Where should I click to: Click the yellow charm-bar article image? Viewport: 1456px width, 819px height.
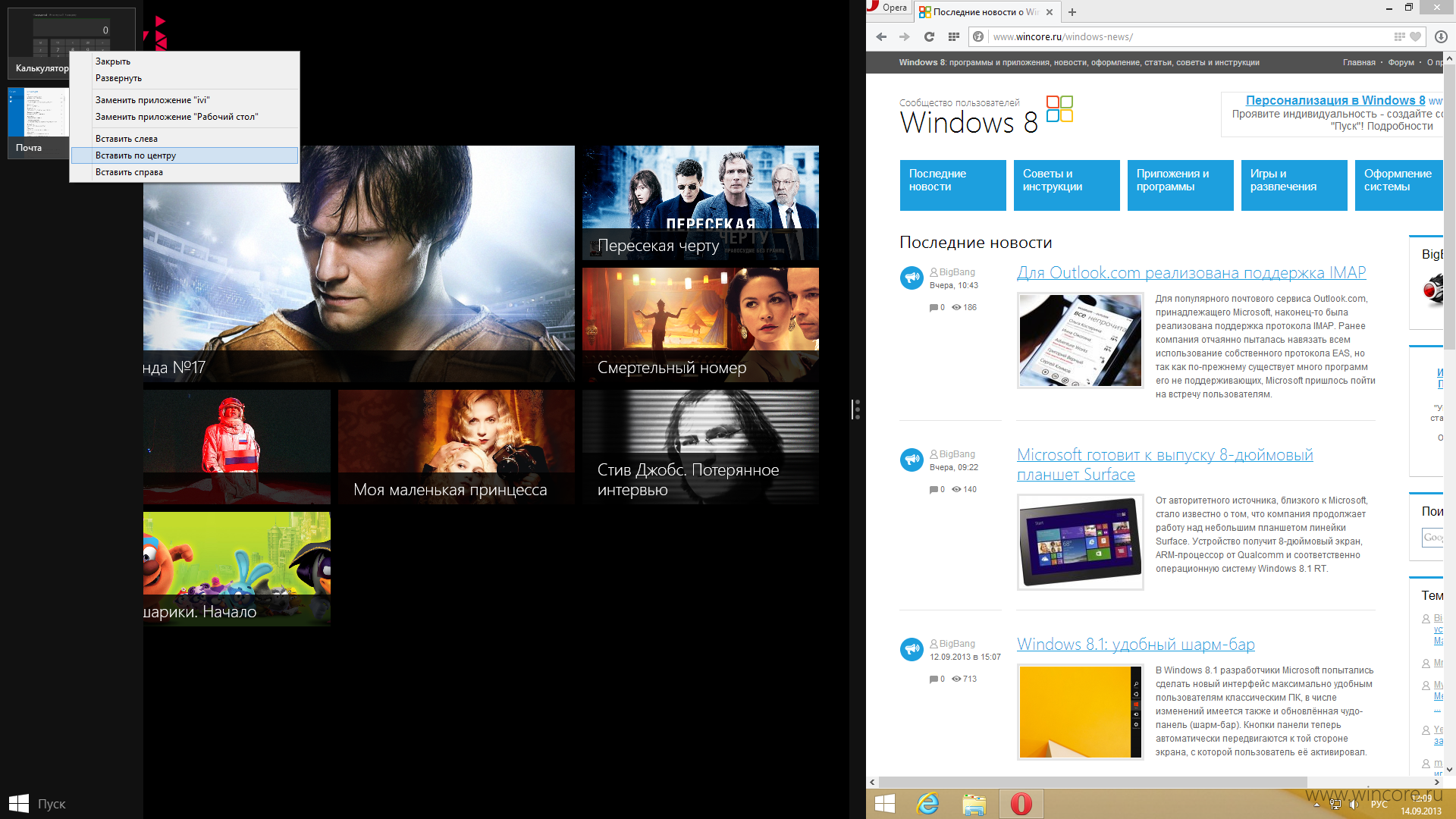pyautogui.click(x=1080, y=712)
